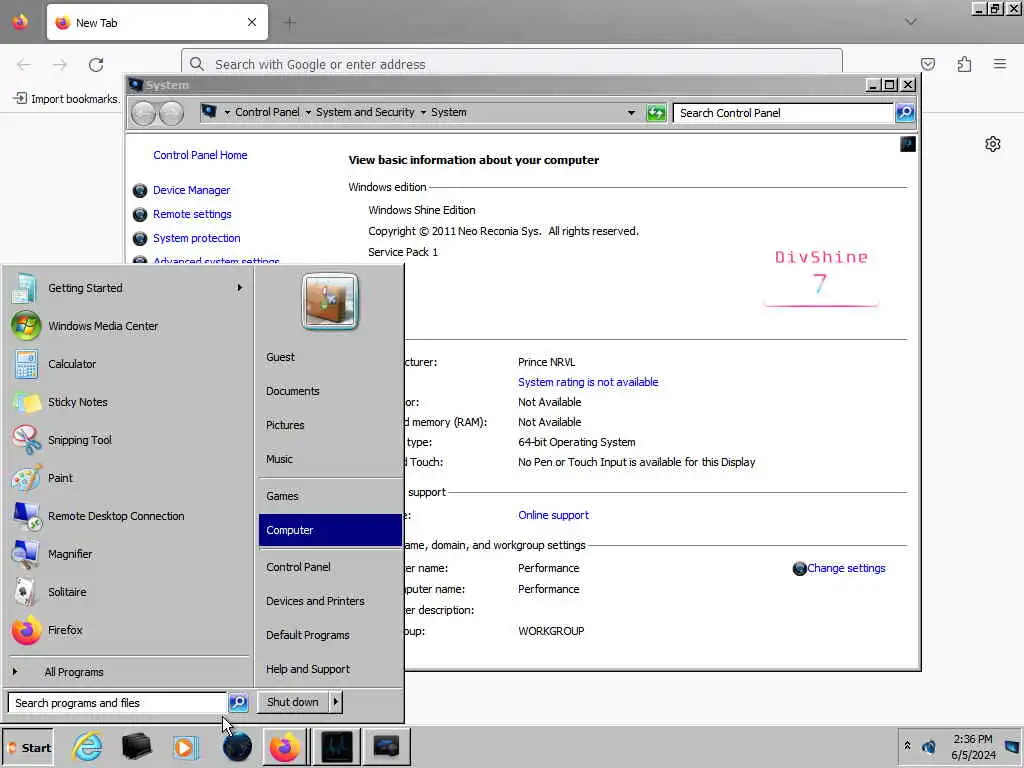Open Device Manager link
The image size is (1024, 768).
[191, 190]
